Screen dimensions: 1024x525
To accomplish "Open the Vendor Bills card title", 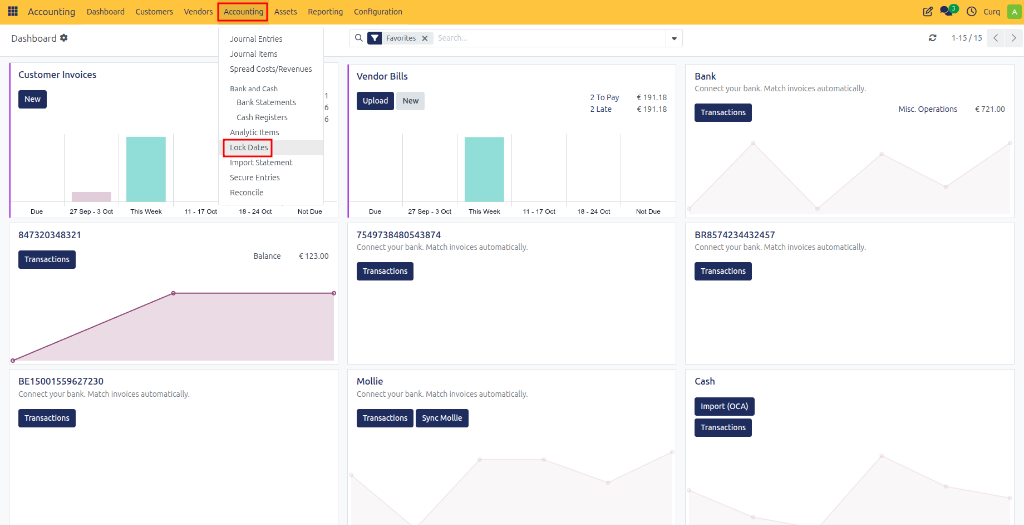I will tap(382, 76).
